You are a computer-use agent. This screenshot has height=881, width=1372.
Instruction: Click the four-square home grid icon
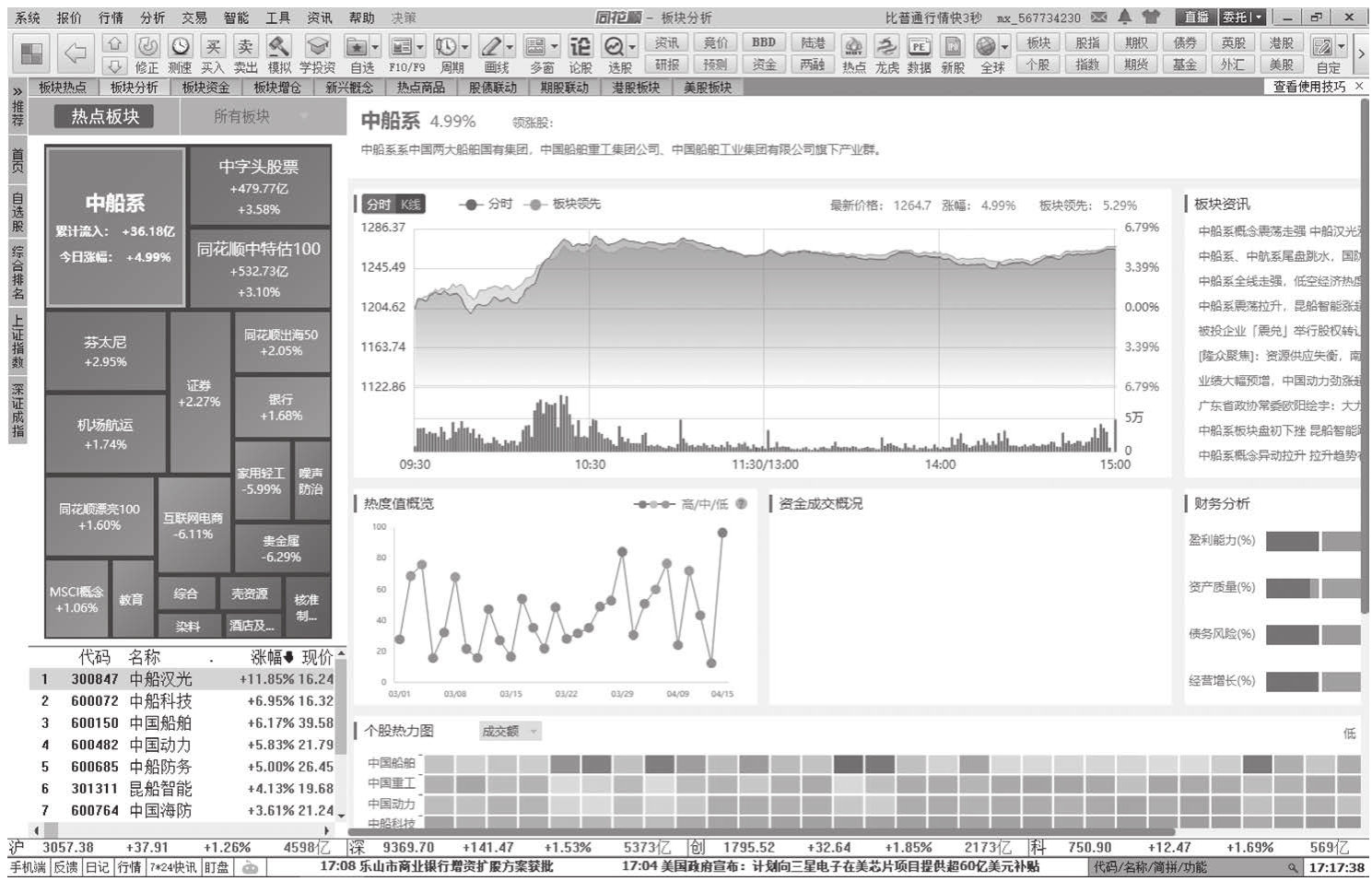pos(32,53)
